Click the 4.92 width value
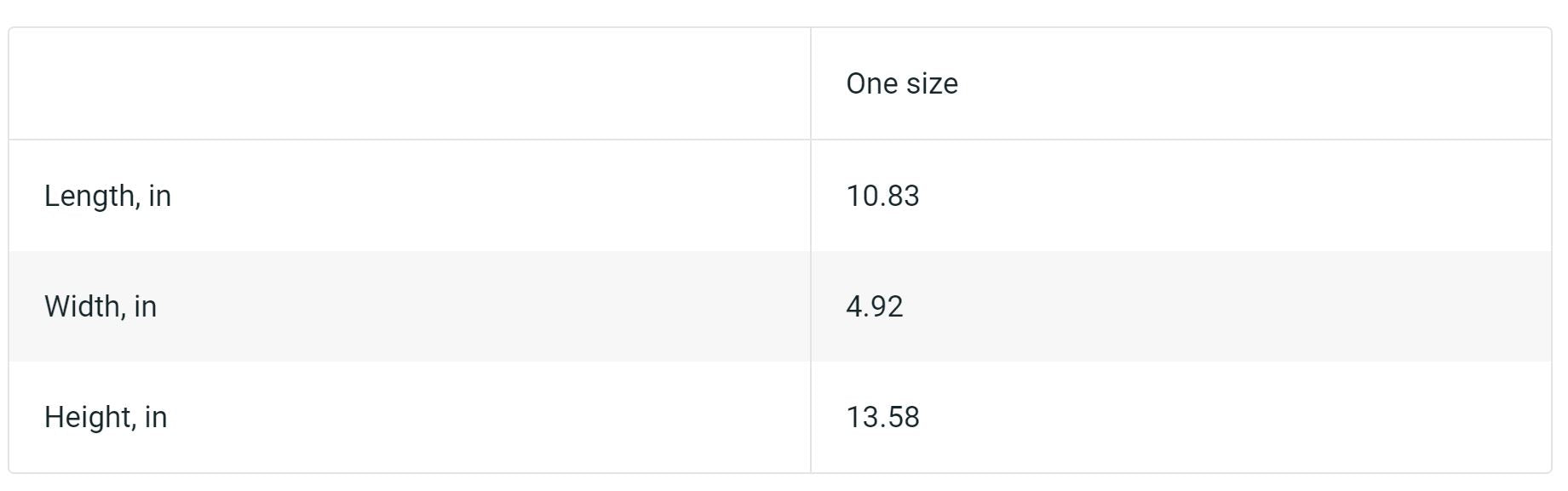1568x491 pixels. click(874, 306)
